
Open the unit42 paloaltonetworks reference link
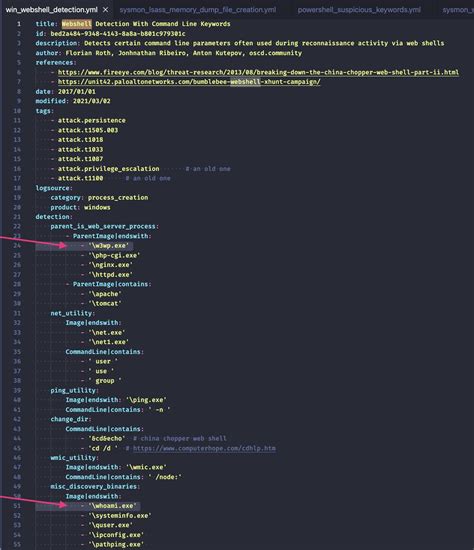(189, 82)
